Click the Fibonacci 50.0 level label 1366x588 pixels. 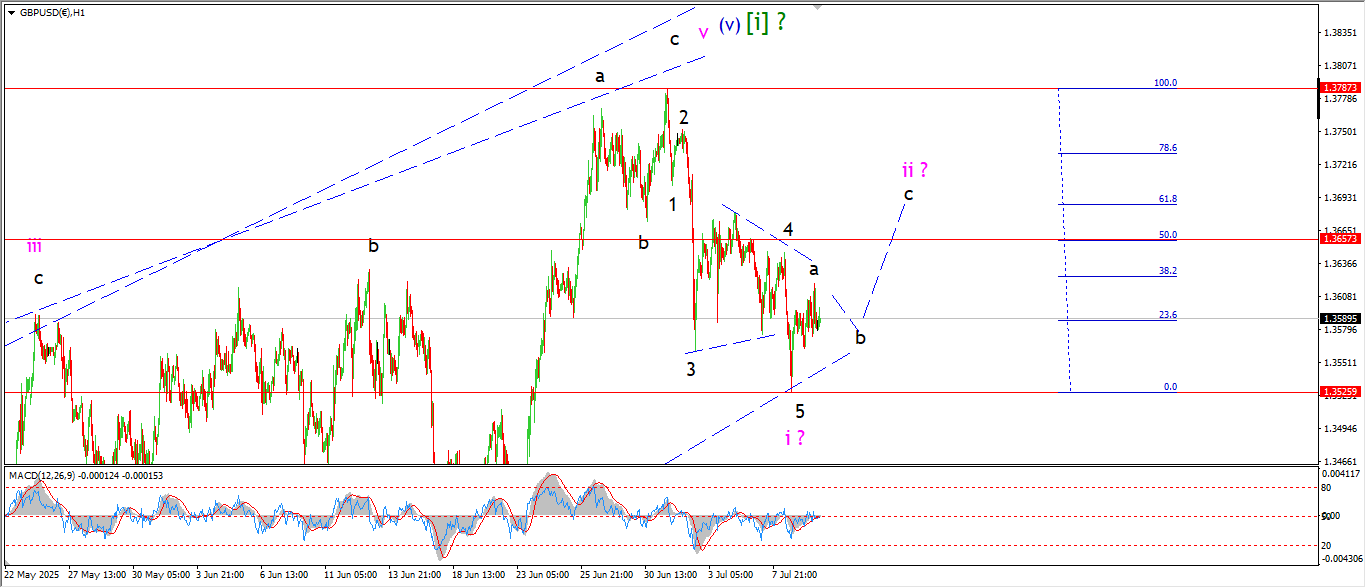coord(1167,235)
